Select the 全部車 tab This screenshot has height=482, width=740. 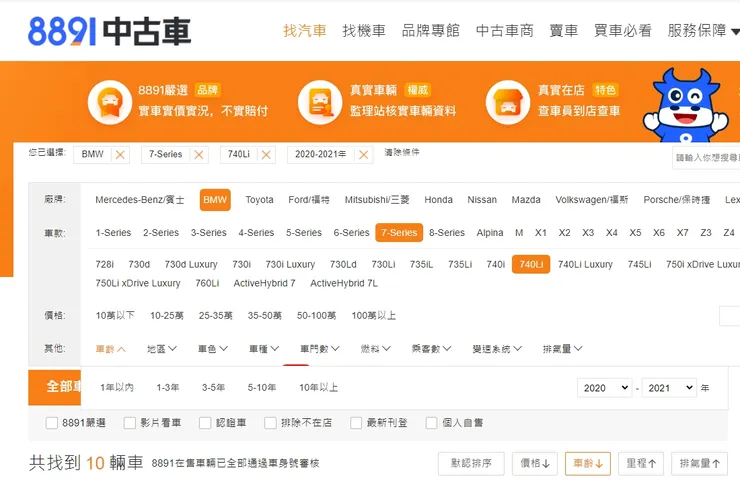click(x=55, y=388)
